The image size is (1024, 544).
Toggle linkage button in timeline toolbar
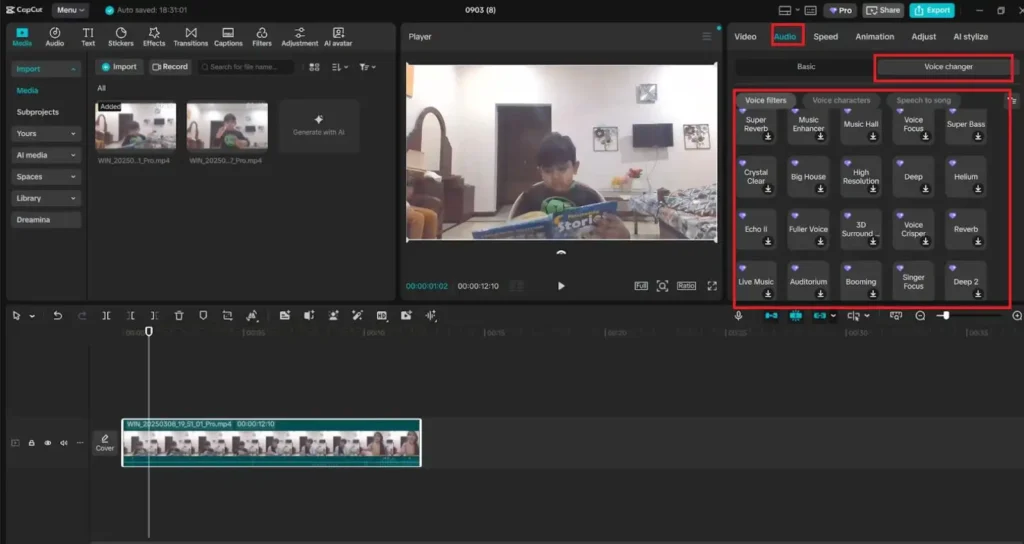820,315
